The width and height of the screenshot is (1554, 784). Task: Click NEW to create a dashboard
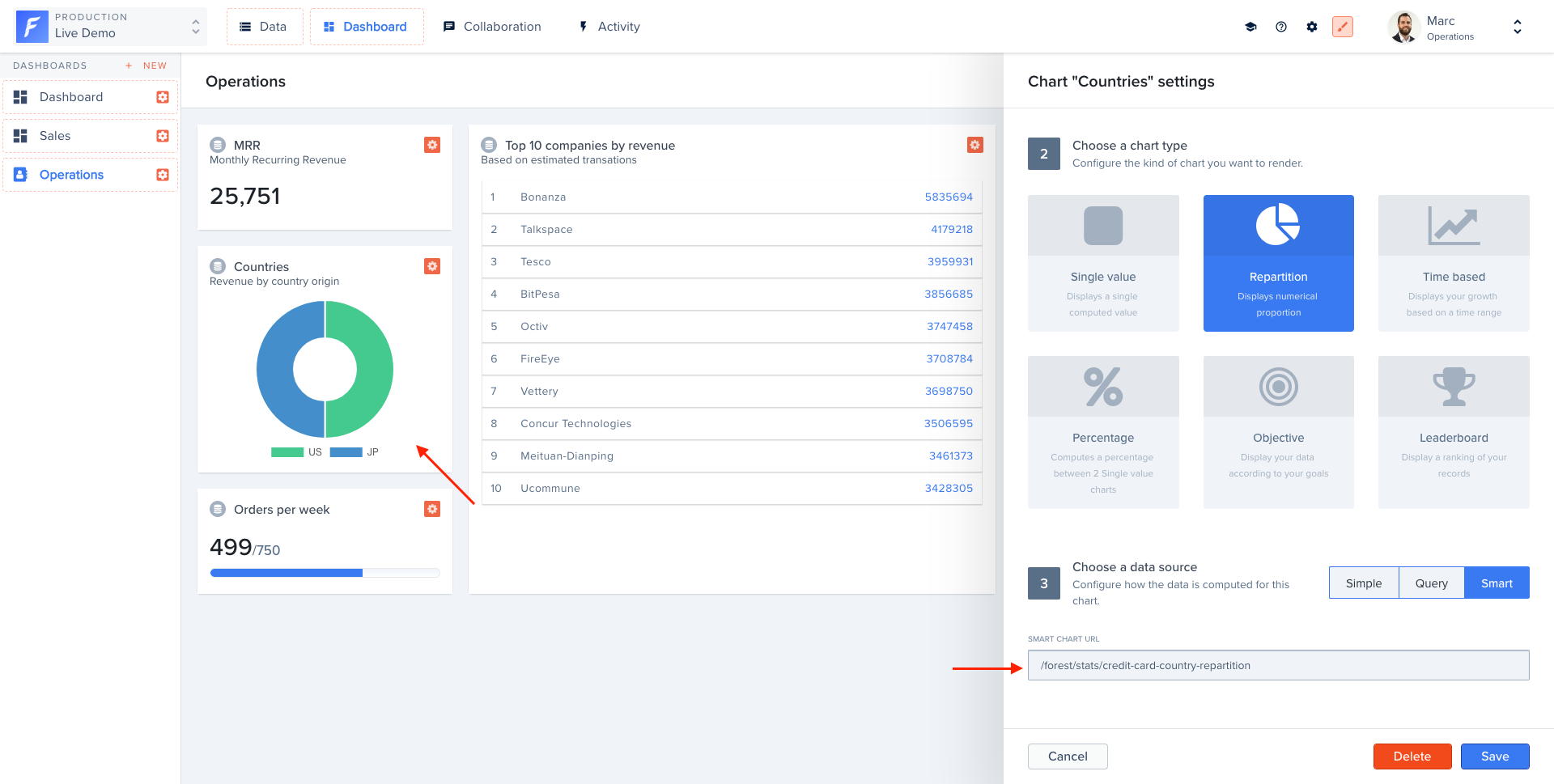point(155,66)
